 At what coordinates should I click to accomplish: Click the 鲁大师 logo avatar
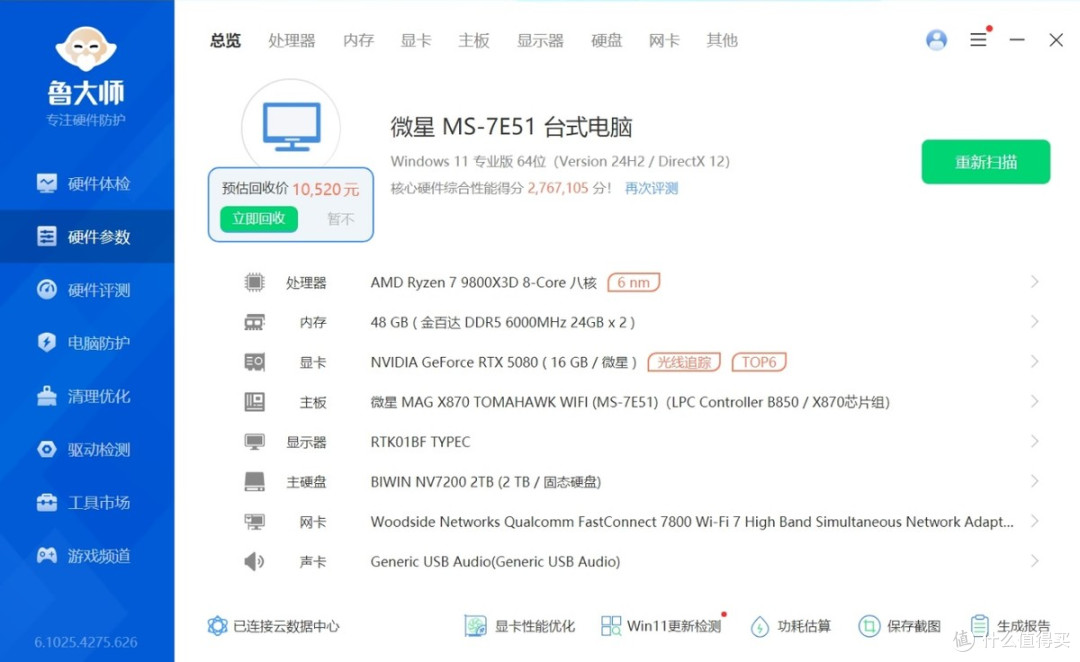[86, 49]
